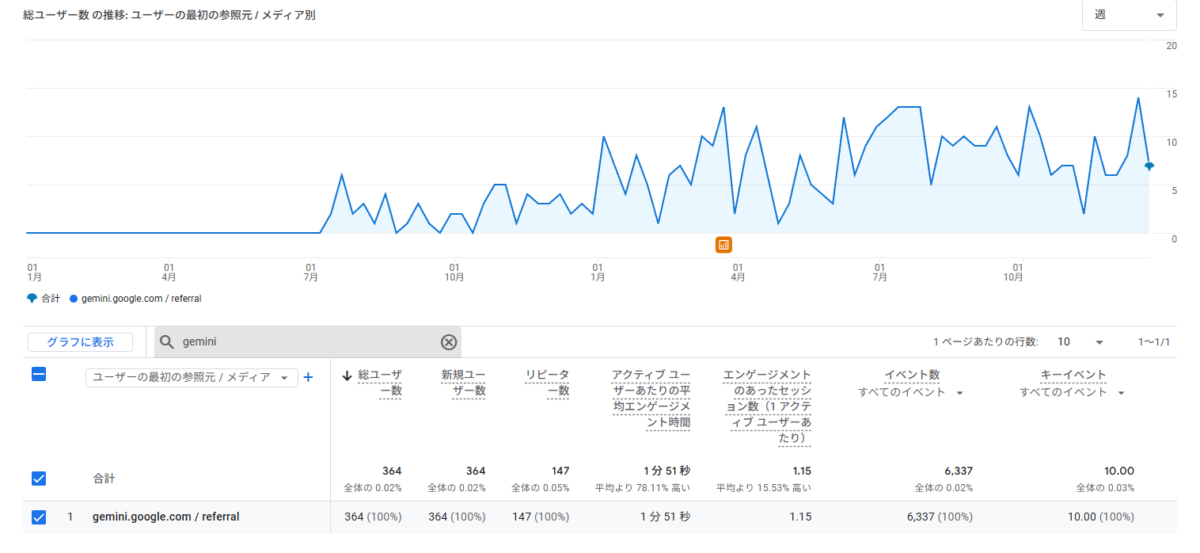
Task: Click the orange annotation marker on chart
Action: (x=724, y=244)
